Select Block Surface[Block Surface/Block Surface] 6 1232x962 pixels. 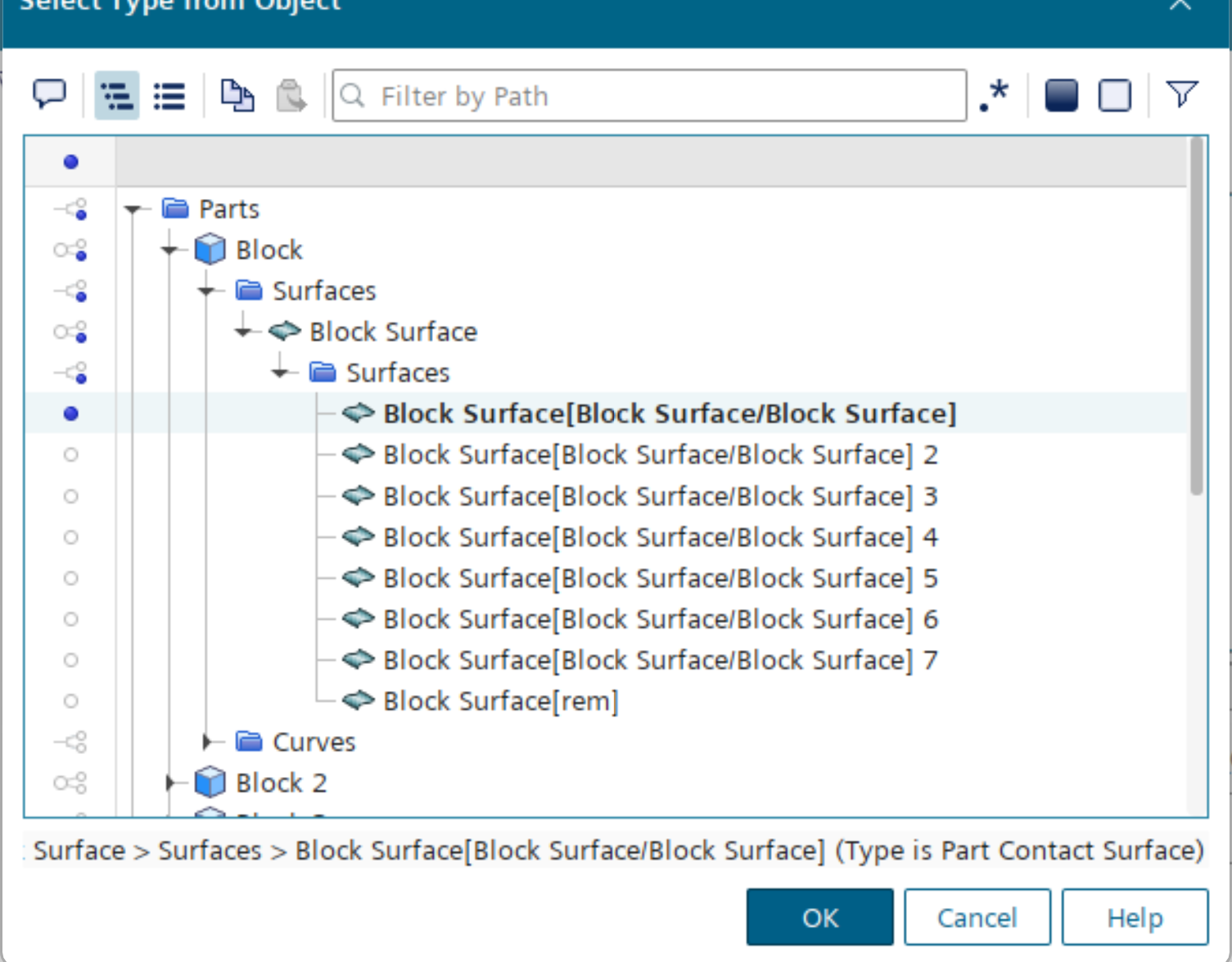tap(661, 619)
